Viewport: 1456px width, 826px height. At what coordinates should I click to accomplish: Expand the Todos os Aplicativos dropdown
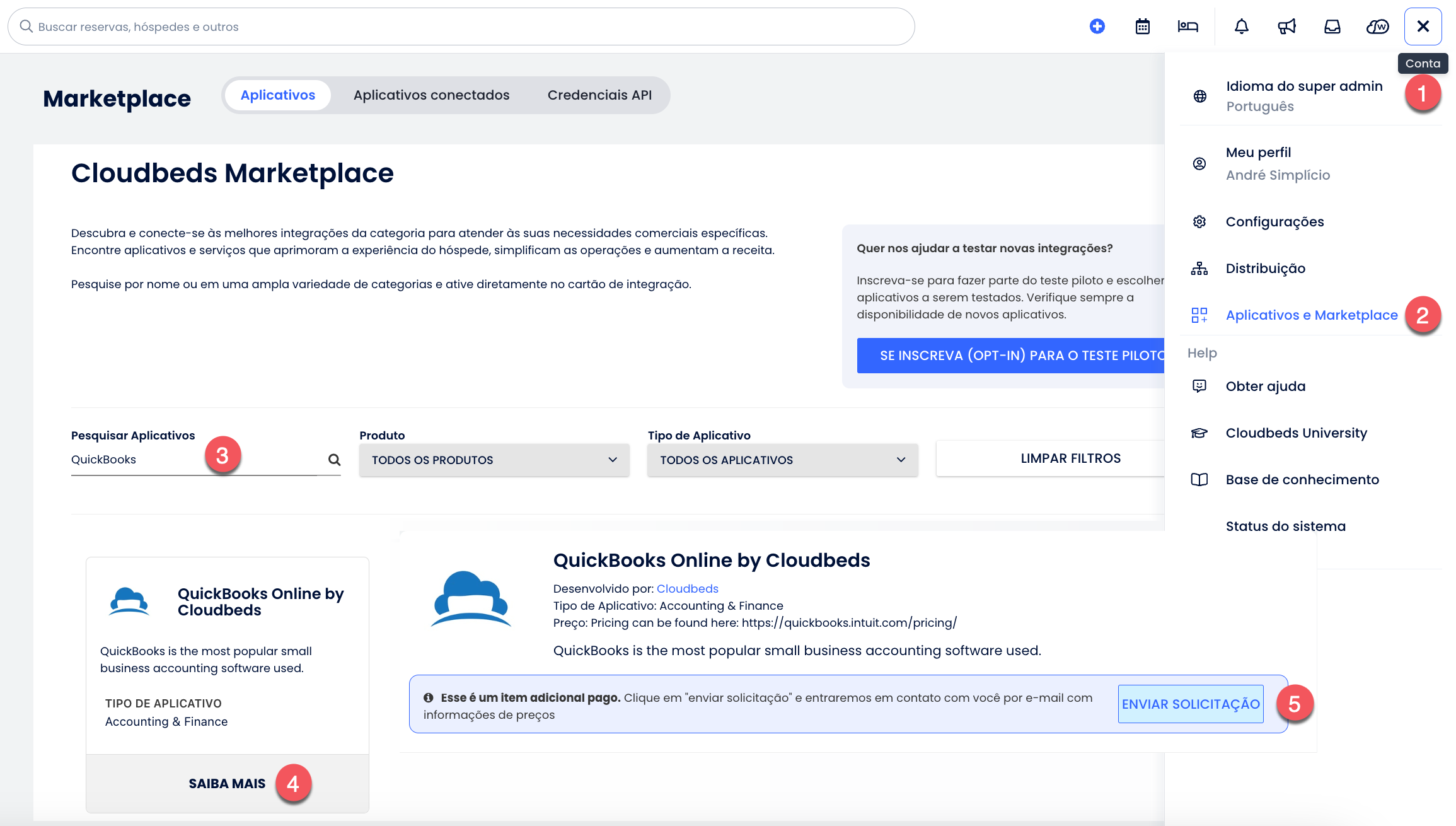coord(782,460)
